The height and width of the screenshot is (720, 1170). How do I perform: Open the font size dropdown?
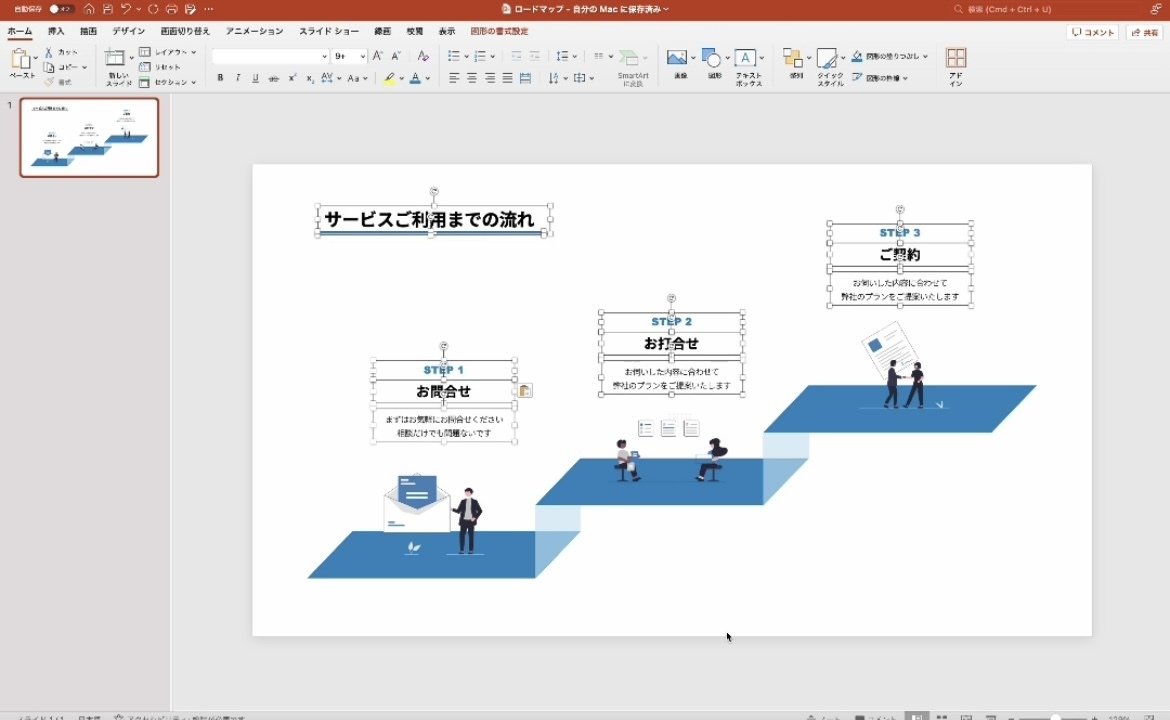pos(362,56)
